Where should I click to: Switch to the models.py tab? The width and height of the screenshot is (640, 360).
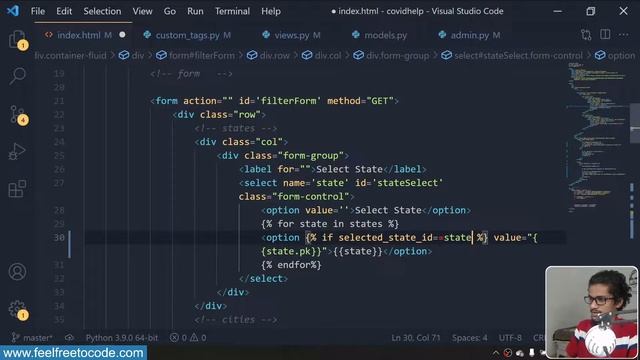tap(385, 35)
